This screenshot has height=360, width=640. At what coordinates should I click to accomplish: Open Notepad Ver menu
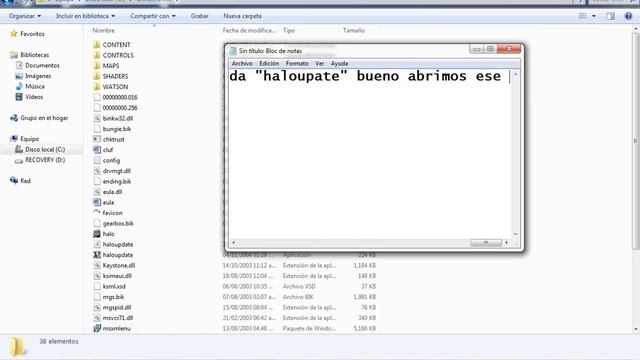[320, 63]
